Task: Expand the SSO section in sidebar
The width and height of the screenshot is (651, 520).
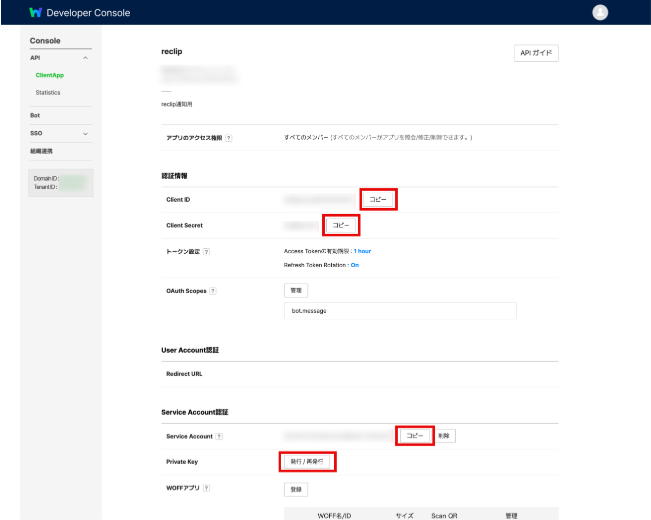Action: pyautogui.click(x=85, y=133)
